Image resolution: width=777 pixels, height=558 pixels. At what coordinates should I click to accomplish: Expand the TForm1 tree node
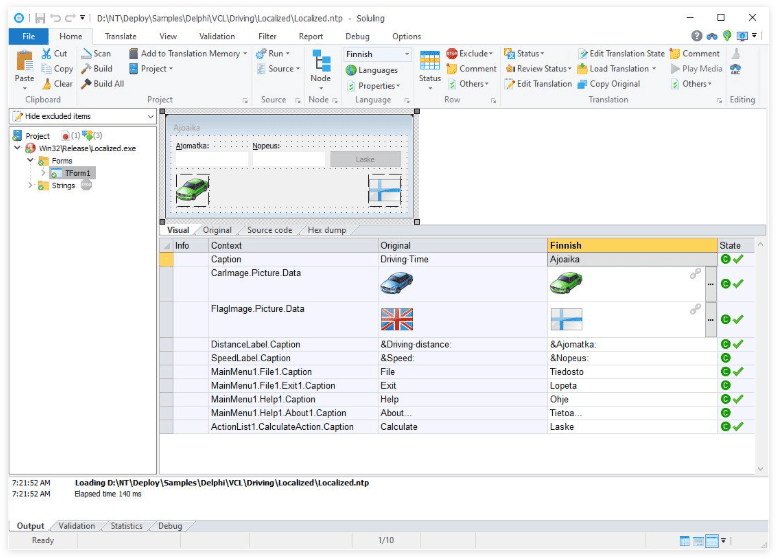(x=43, y=173)
